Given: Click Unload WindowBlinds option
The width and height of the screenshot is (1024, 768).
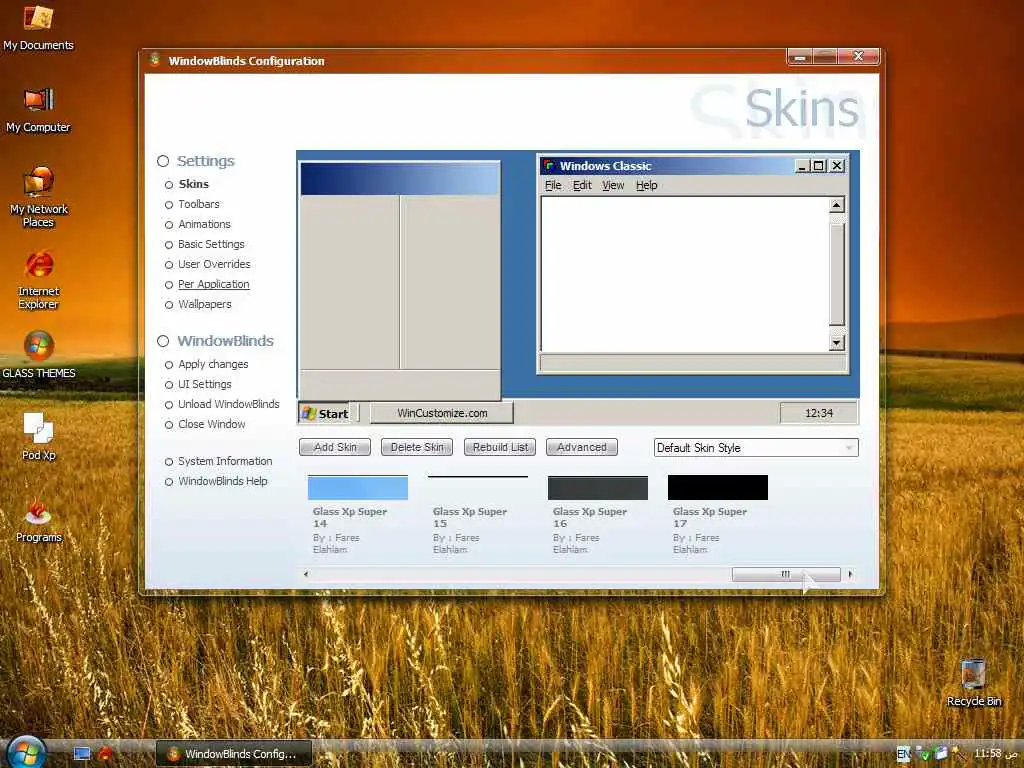Looking at the screenshot, I should (x=229, y=404).
